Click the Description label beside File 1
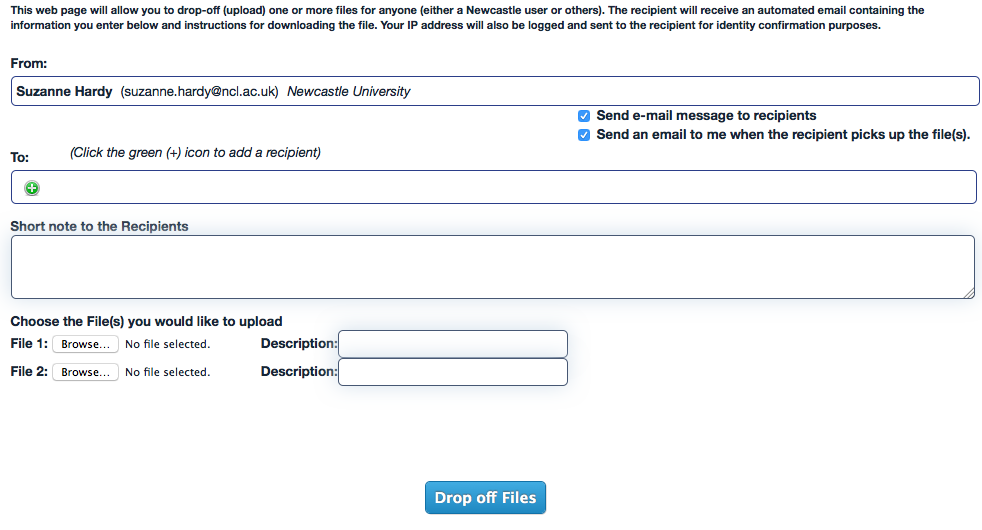Viewport: 982px width, 530px height. (x=298, y=344)
